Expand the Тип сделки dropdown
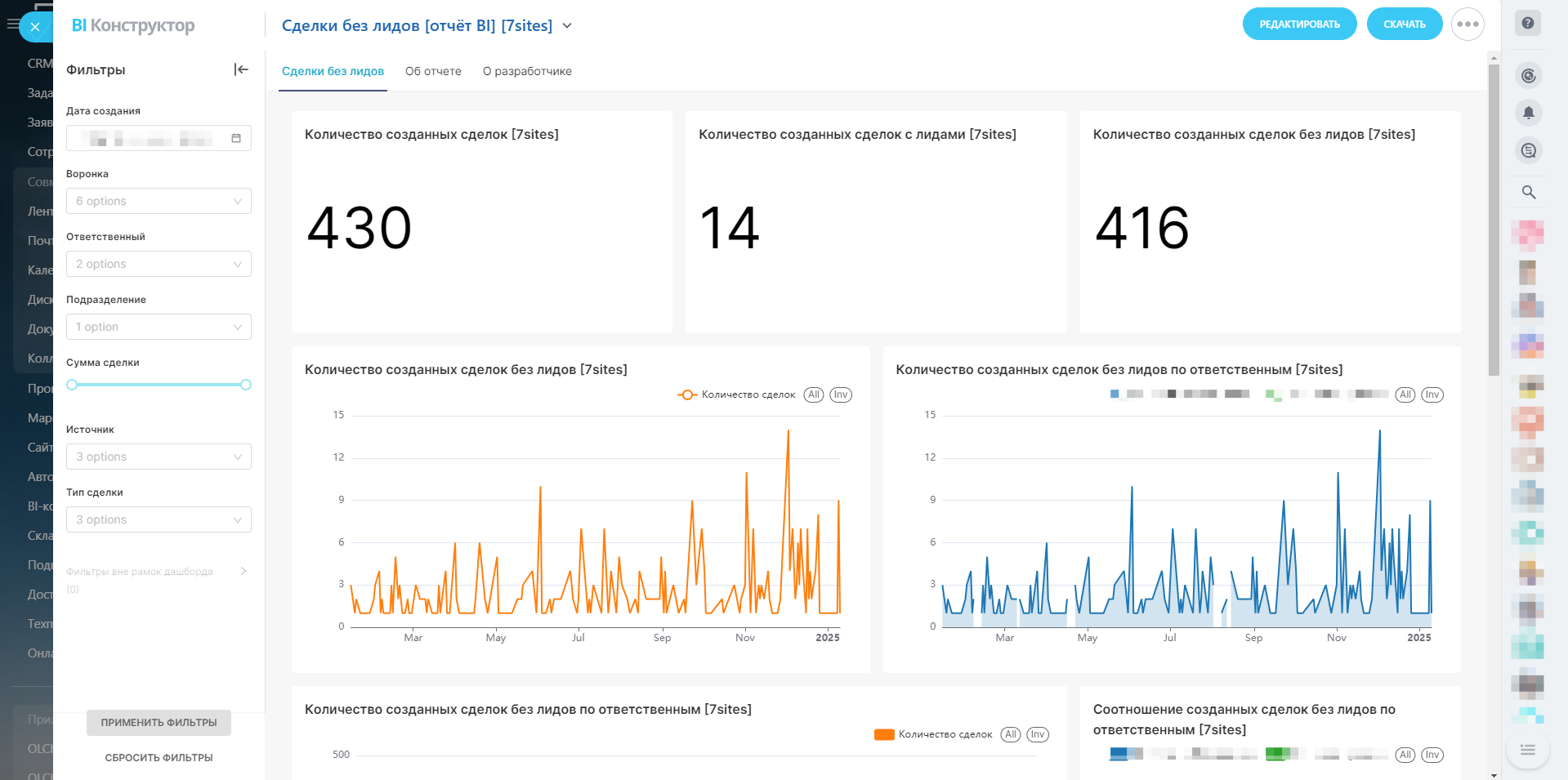The height and width of the screenshot is (780, 1568). (159, 519)
